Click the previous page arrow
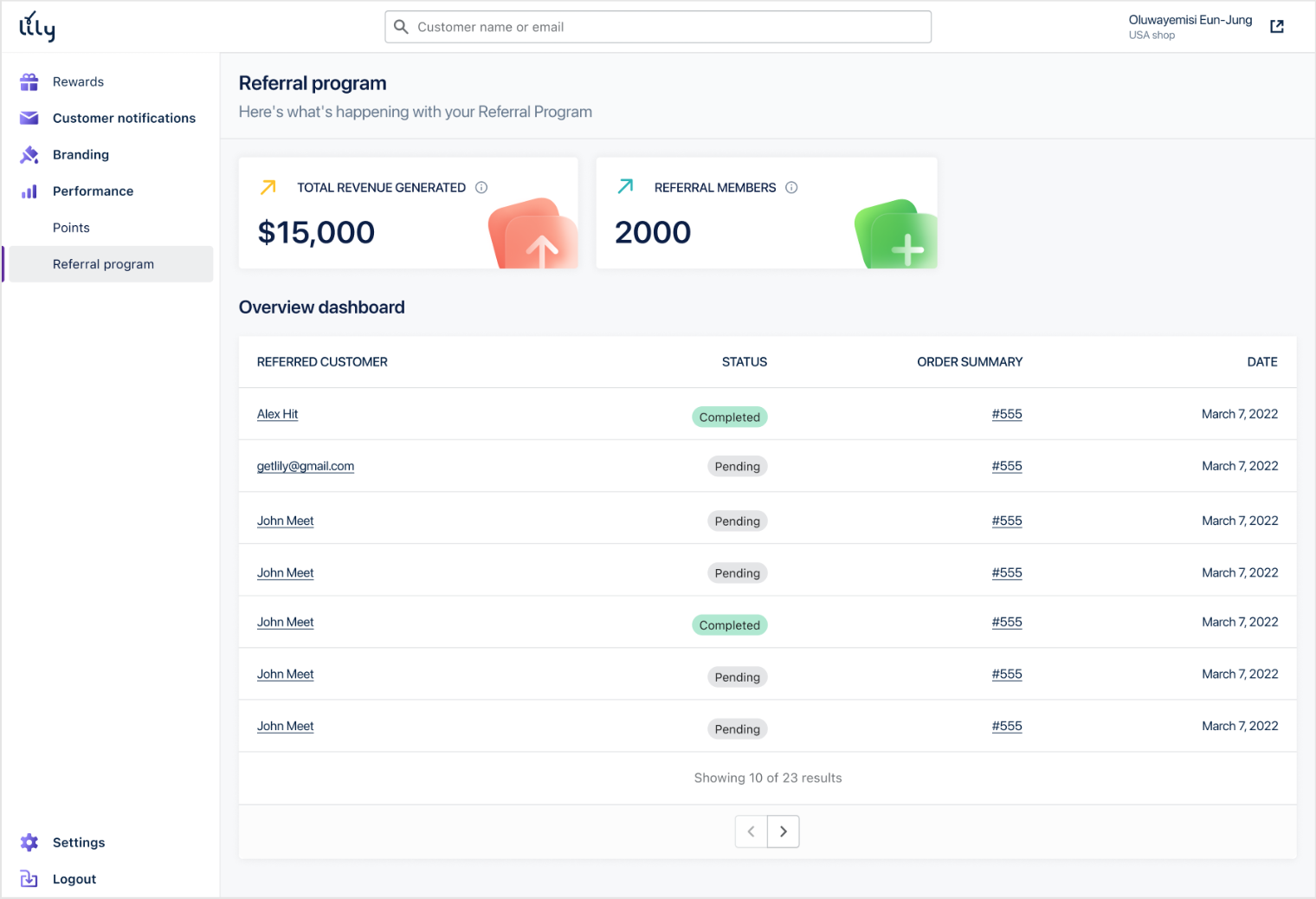The height and width of the screenshot is (899, 1316). [751, 831]
